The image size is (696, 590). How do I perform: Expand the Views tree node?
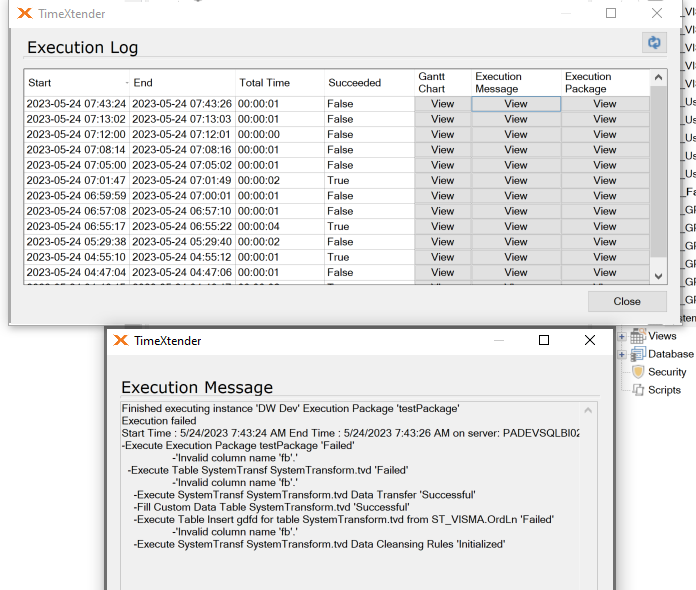point(621,337)
